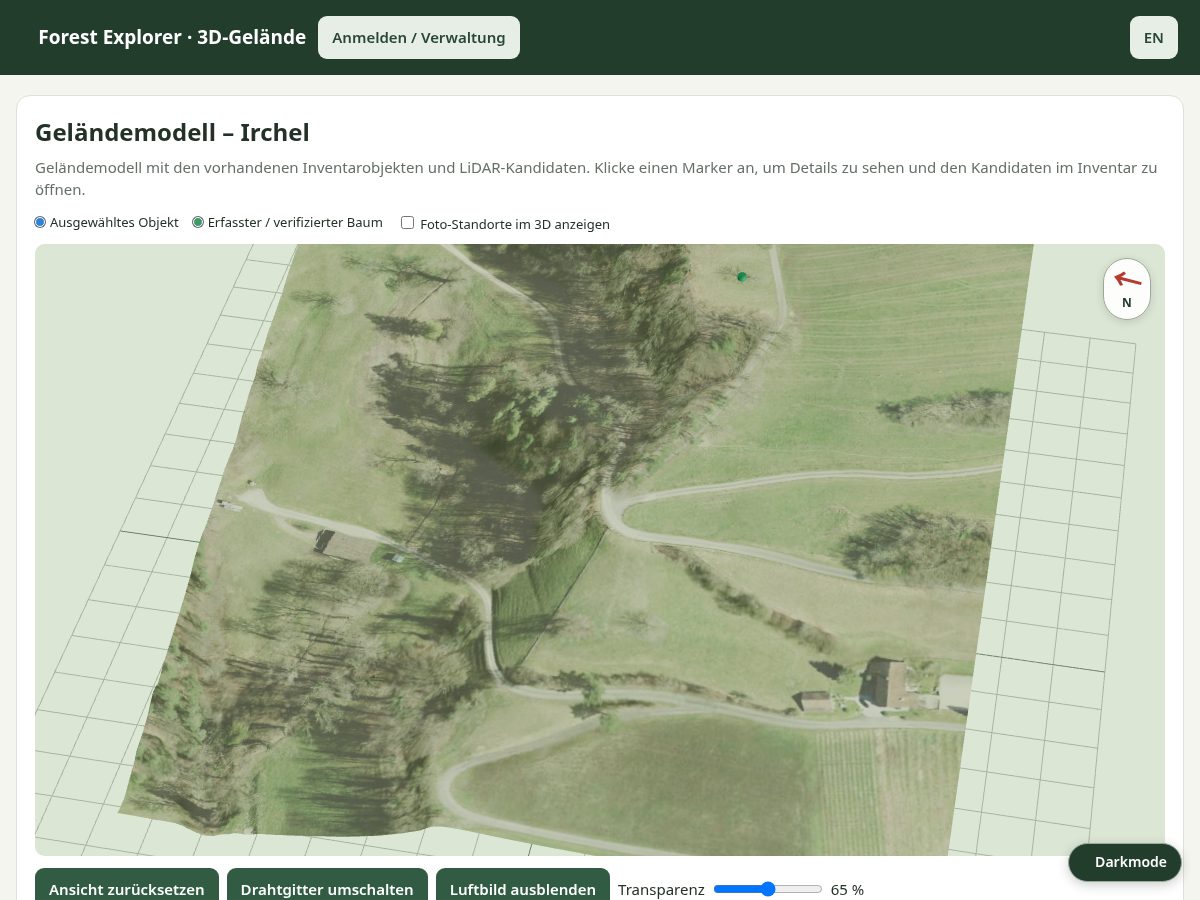Click 'Drahtgitter umschalten' button
The width and height of the screenshot is (1200, 900).
point(327,889)
